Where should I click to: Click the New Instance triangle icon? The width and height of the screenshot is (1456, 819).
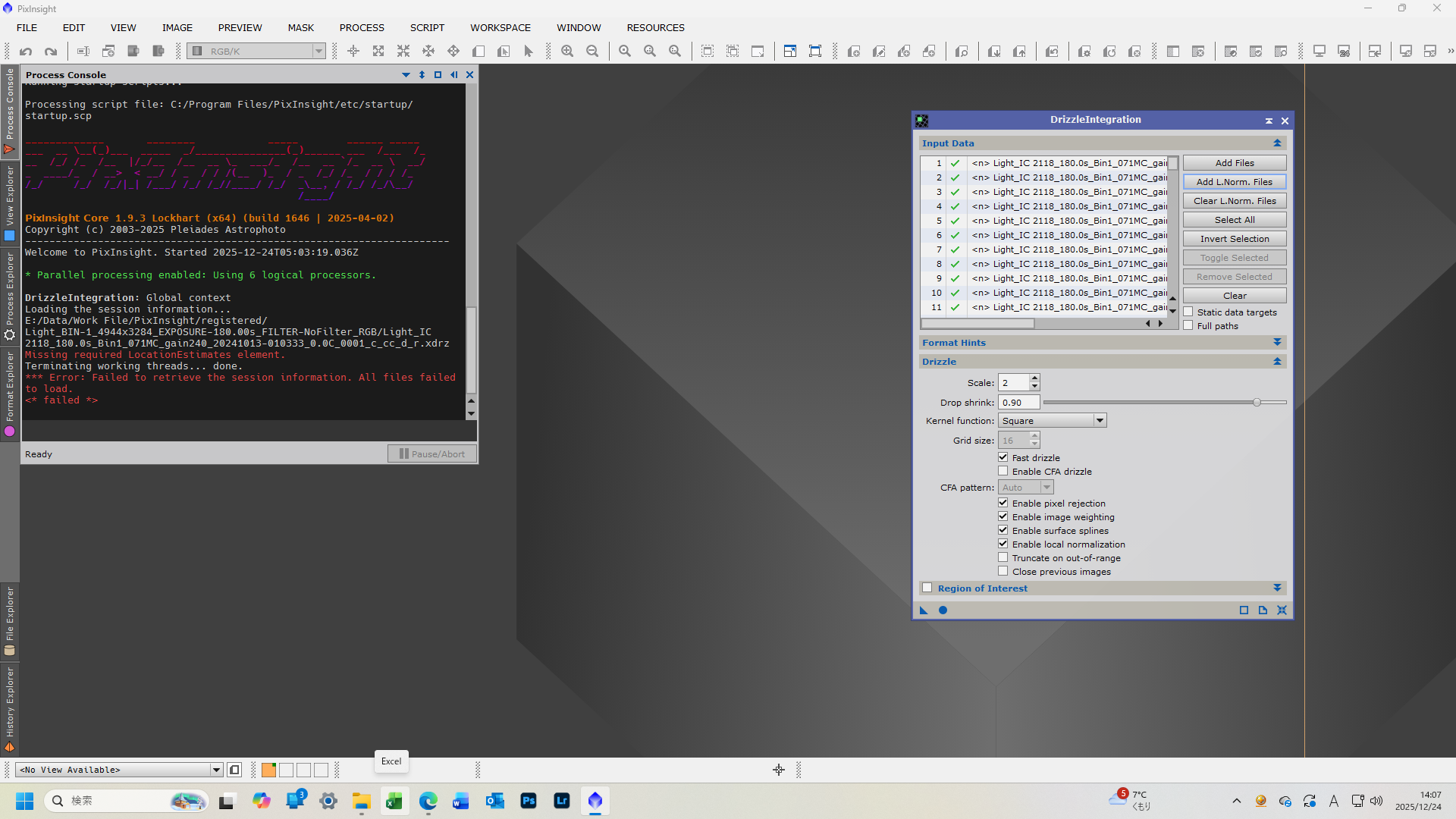924,610
